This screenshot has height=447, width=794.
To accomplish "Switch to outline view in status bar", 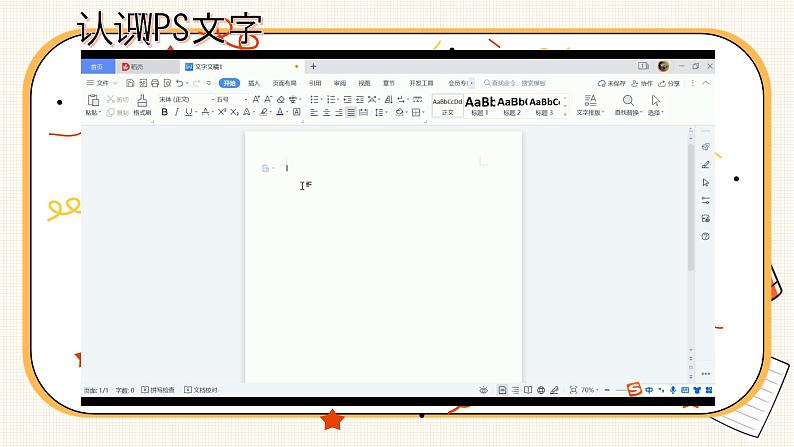I will 515,390.
